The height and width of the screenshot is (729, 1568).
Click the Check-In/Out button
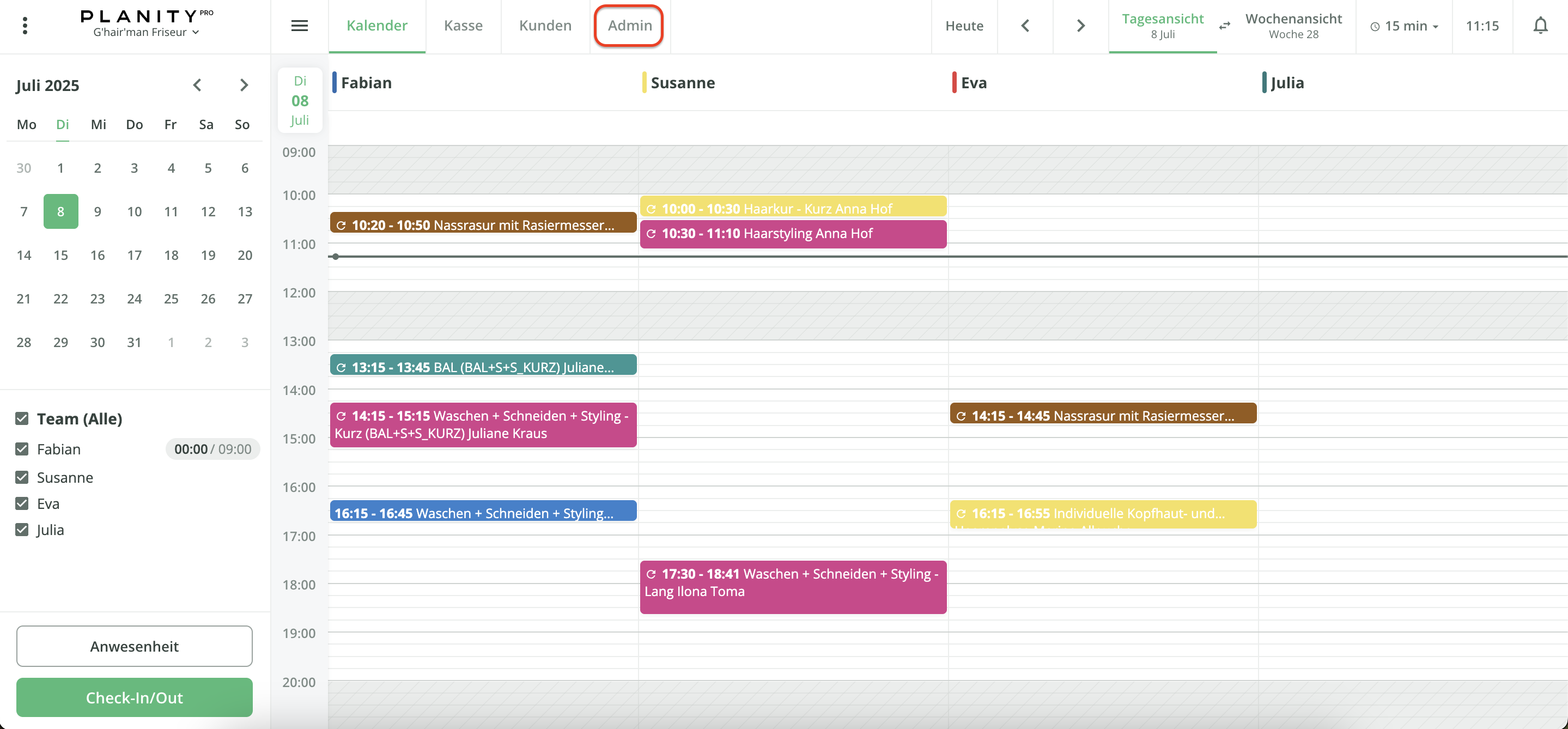(x=134, y=697)
